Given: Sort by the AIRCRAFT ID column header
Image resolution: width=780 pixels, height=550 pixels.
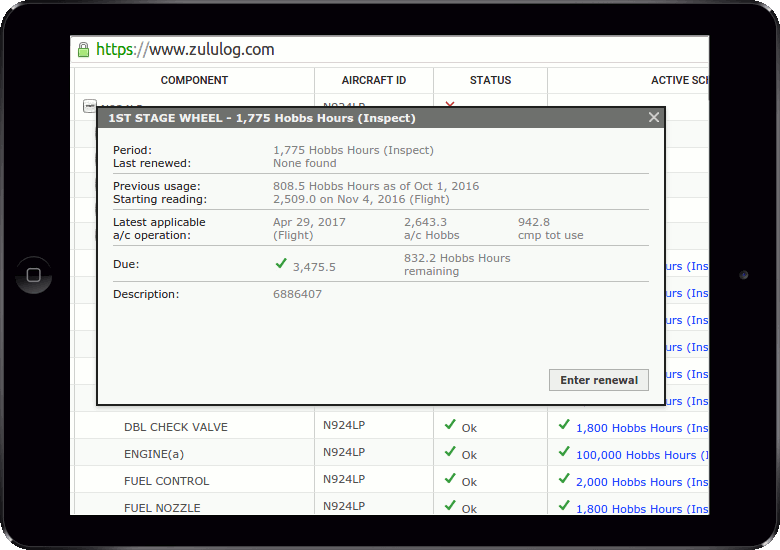Looking at the screenshot, I should [x=373, y=80].
